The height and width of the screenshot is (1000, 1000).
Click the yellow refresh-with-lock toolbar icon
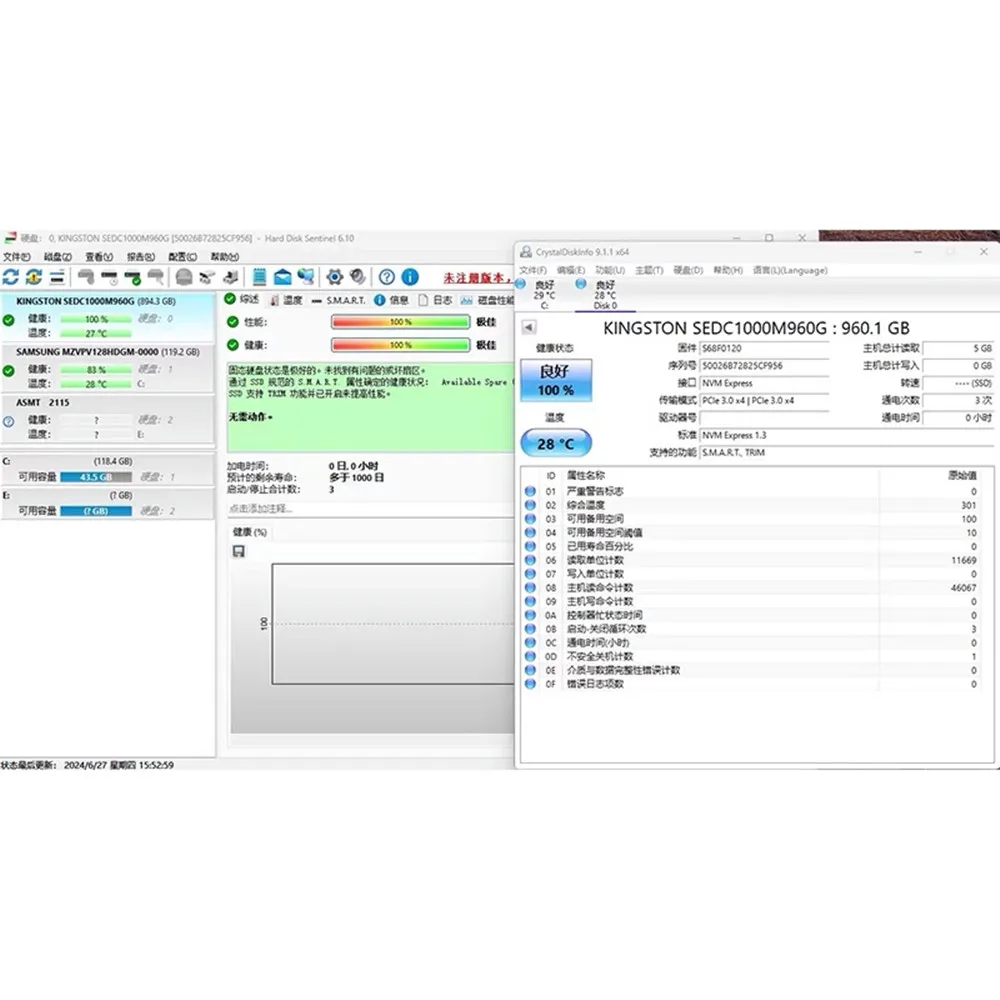pyautogui.click(x=34, y=277)
